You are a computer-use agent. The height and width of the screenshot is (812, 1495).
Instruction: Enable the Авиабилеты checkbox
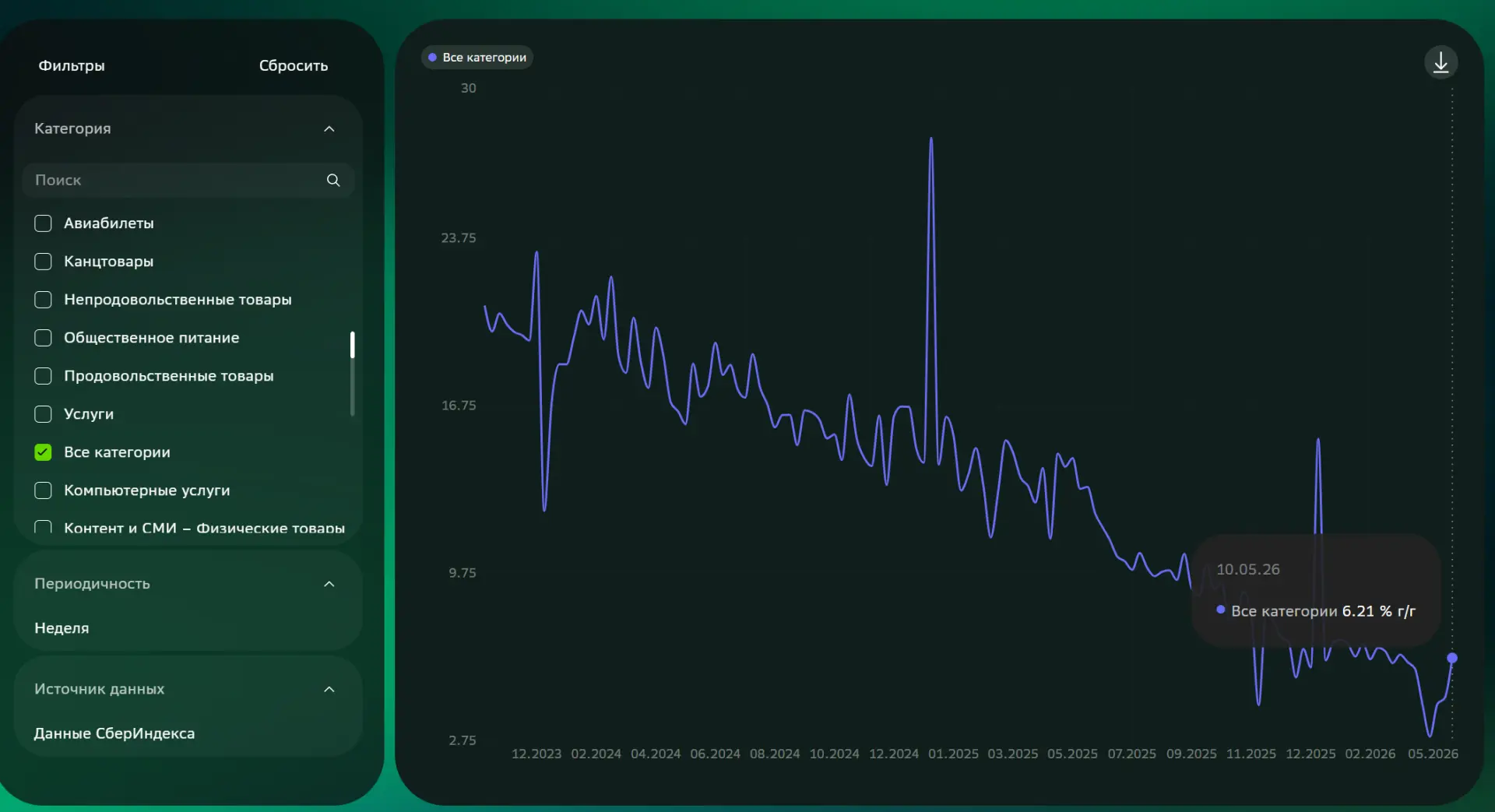click(44, 223)
